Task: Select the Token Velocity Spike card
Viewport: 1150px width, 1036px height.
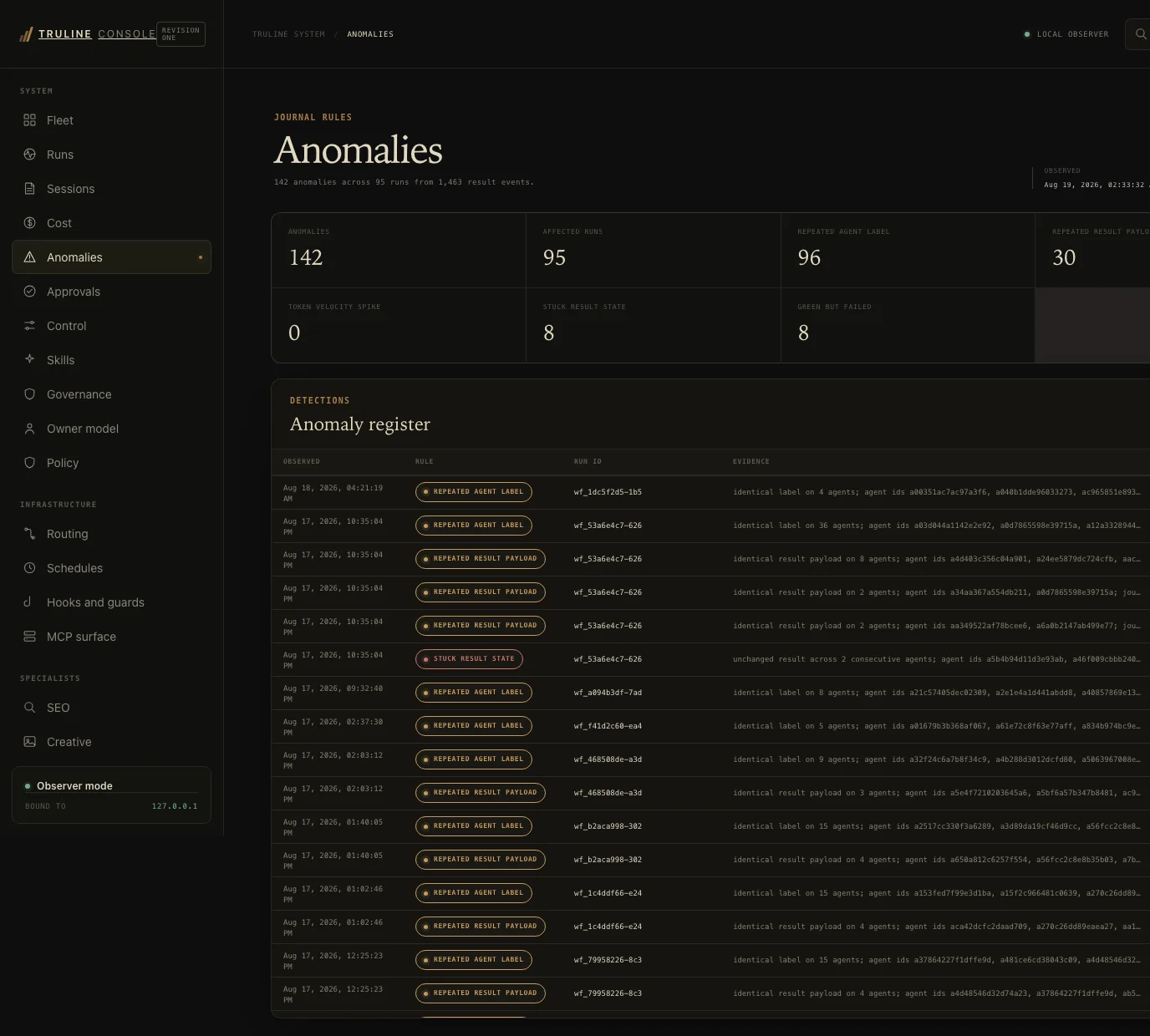Action: point(399,326)
